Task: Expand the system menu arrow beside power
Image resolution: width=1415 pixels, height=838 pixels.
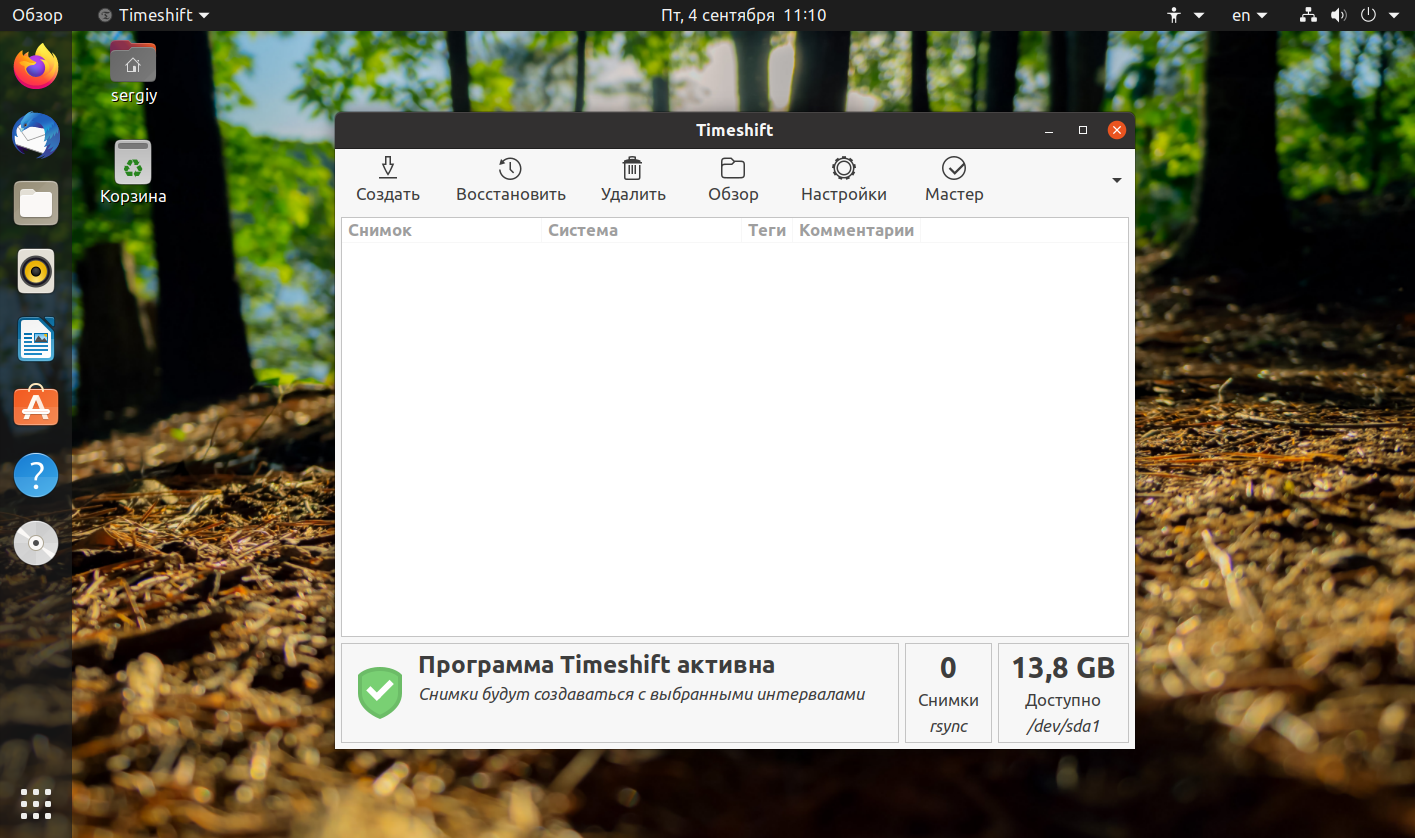Action: 1396,15
